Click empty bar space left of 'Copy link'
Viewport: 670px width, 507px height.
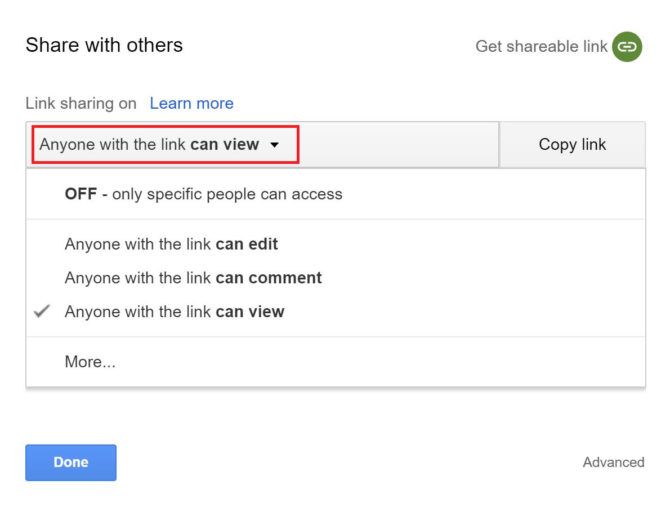pos(398,145)
